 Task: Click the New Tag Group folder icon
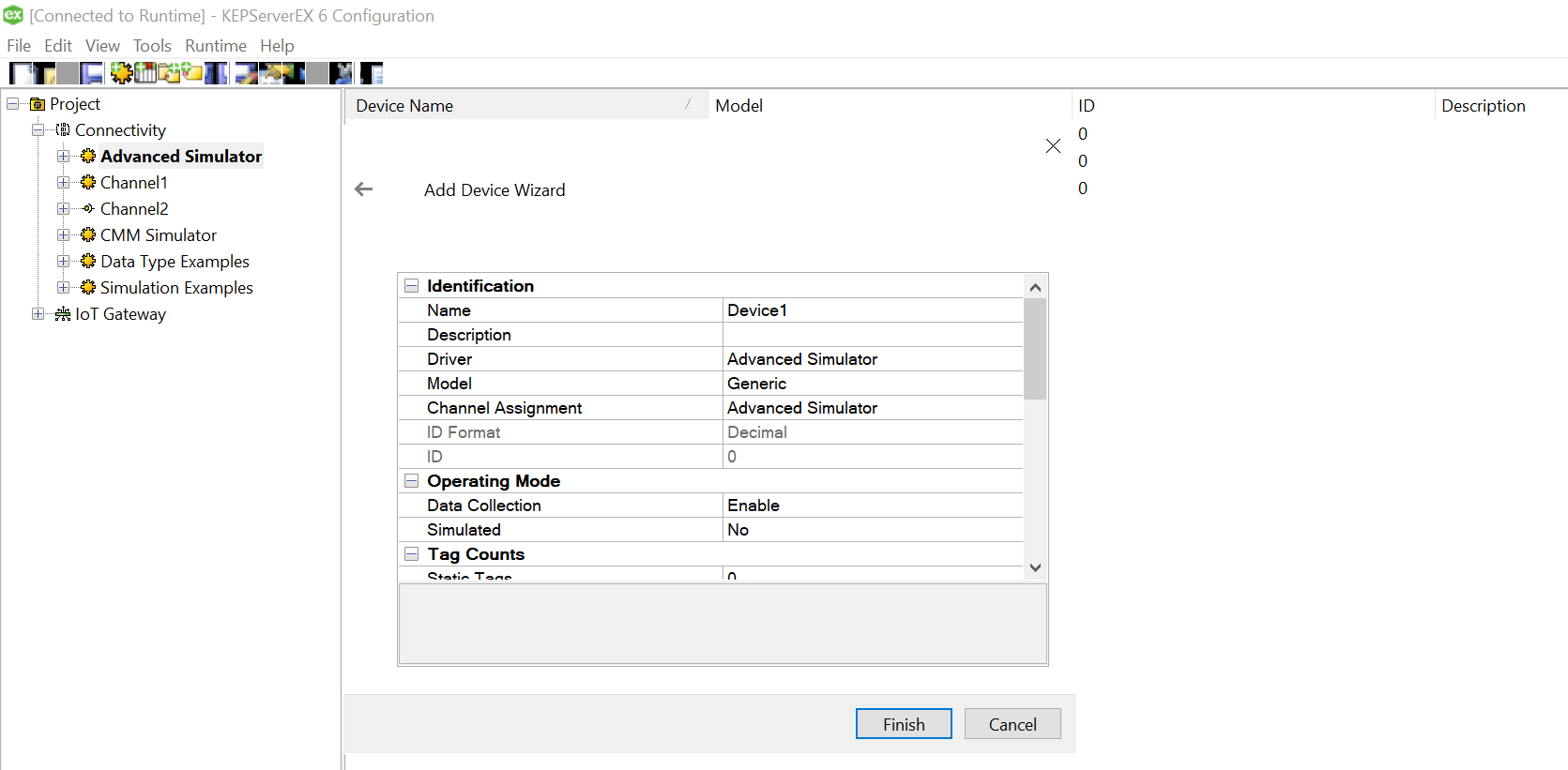[x=170, y=73]
